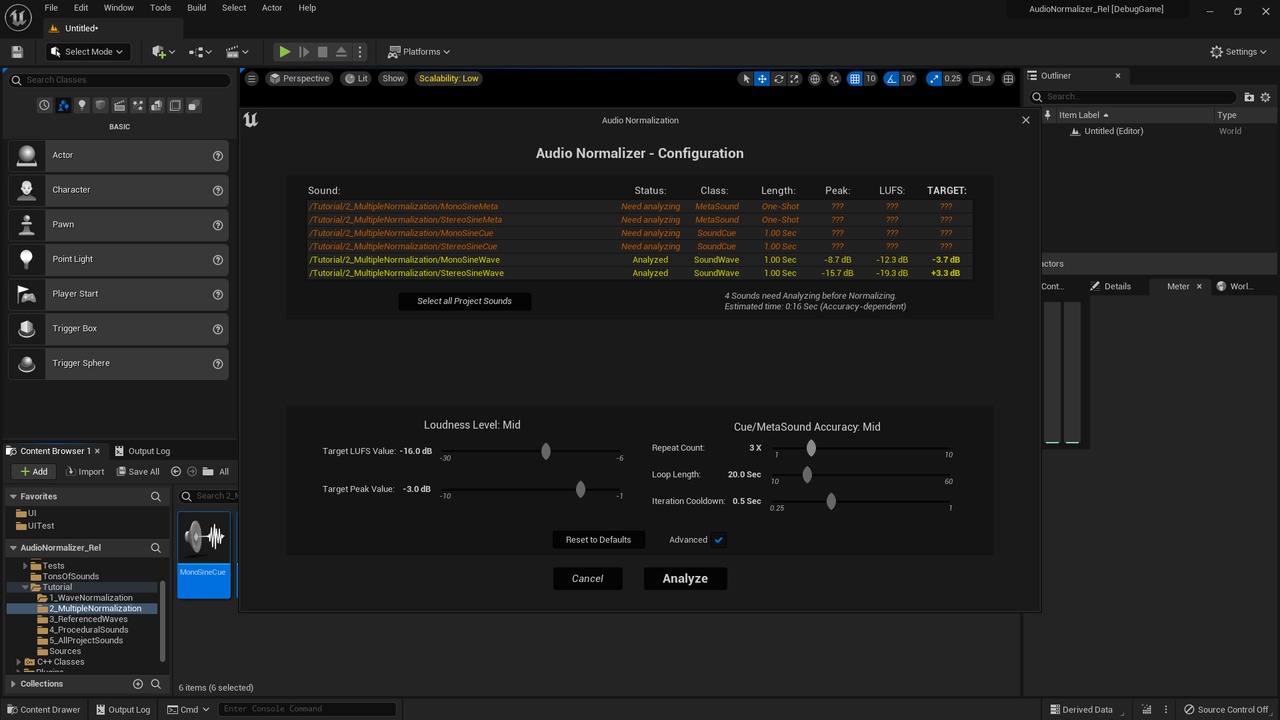Click the Target LUFS Value slider handle
The image size is (1280, 720).
546,451
